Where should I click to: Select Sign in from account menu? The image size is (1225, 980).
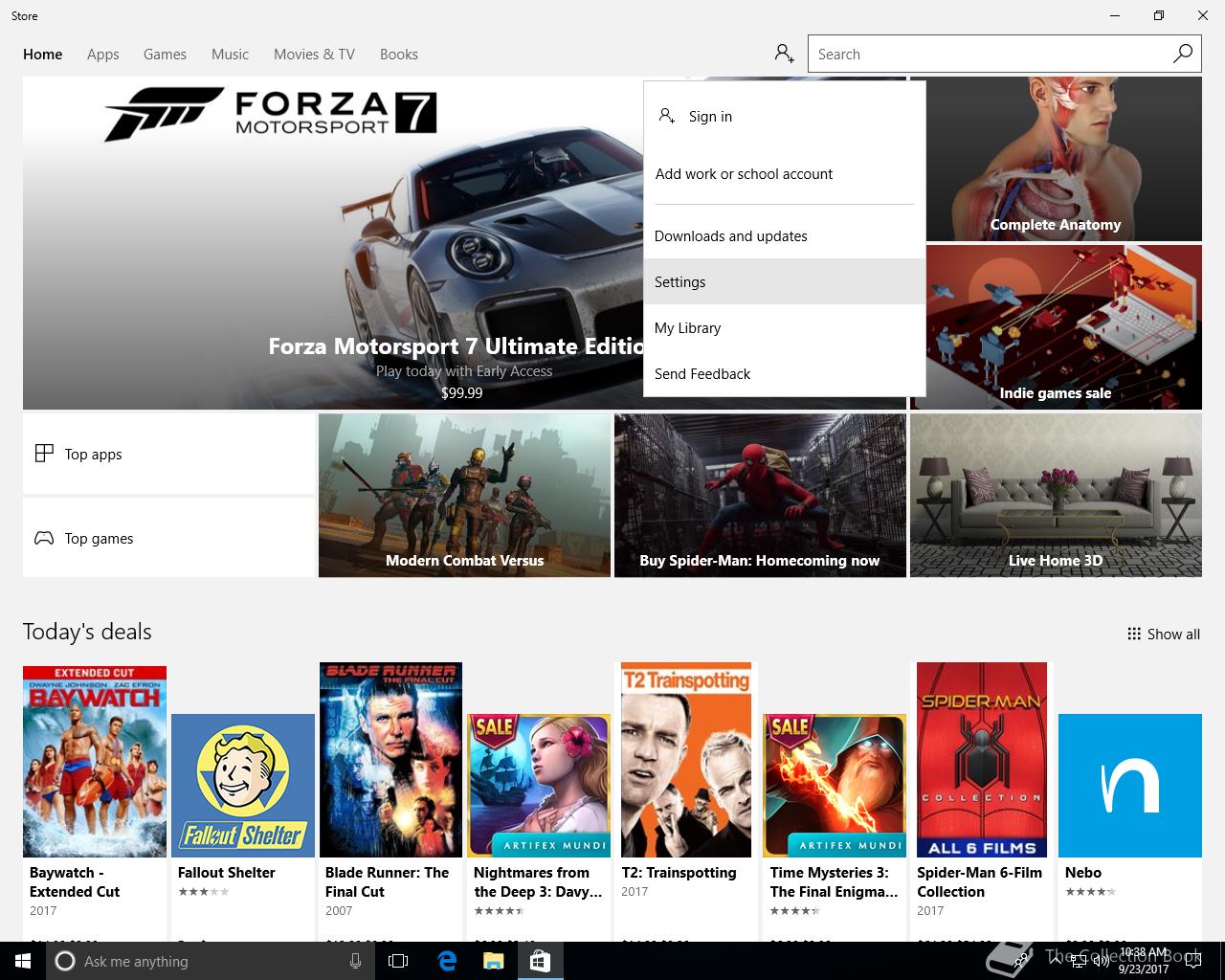(x=785, y=116)
